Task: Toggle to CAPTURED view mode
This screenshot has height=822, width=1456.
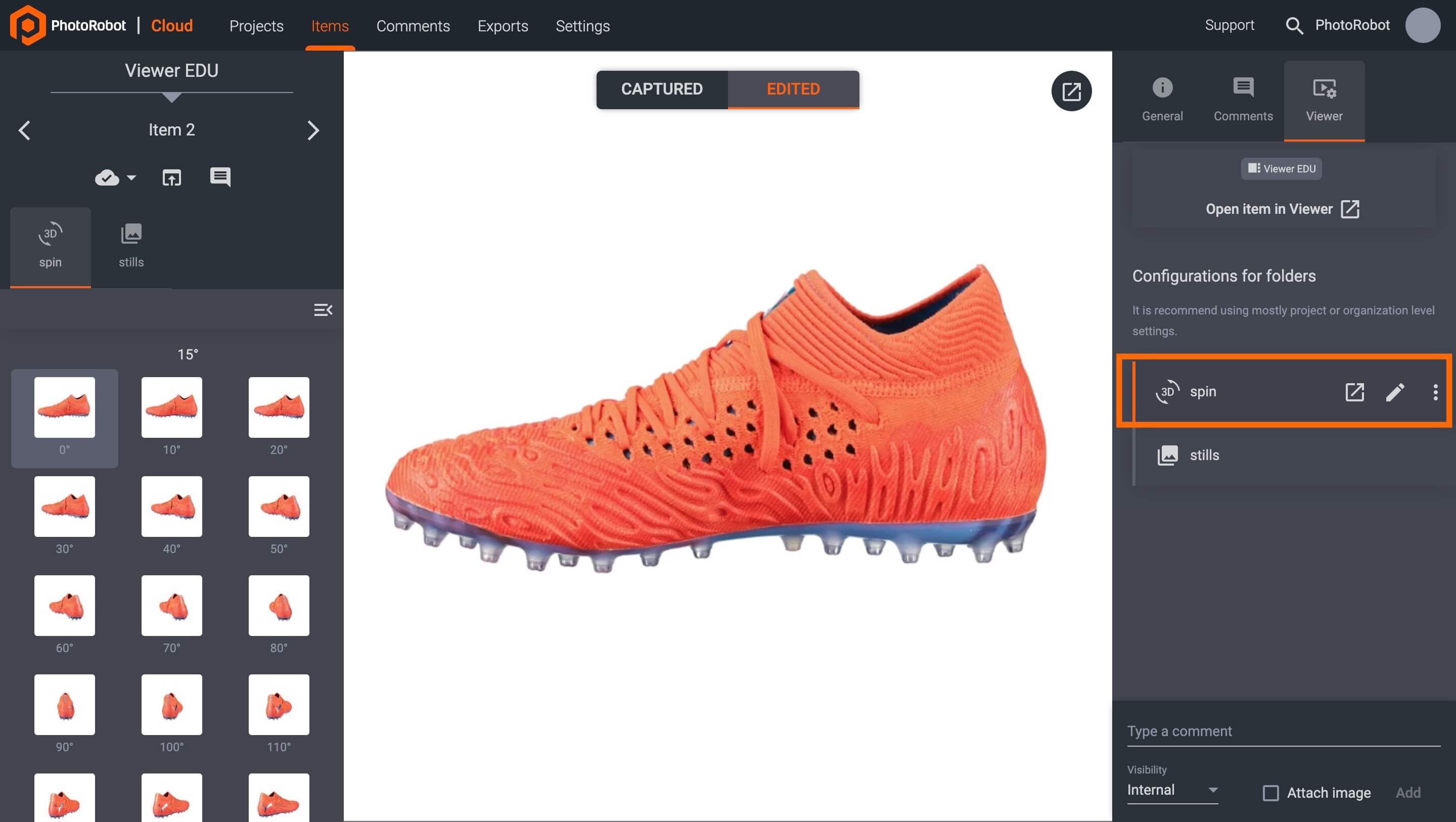Action: (661, 89)
